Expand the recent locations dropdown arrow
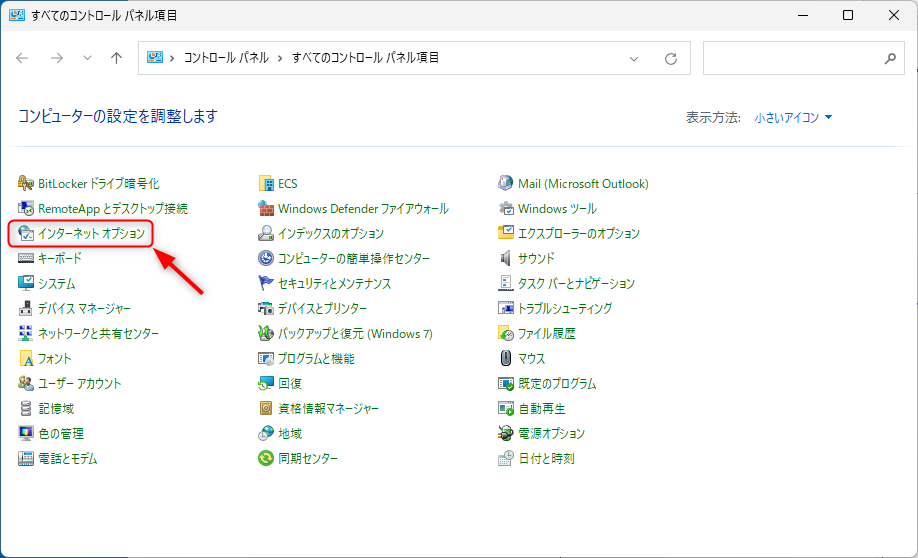The width and height of the screenshot is (918, 558). pos(88,58)
